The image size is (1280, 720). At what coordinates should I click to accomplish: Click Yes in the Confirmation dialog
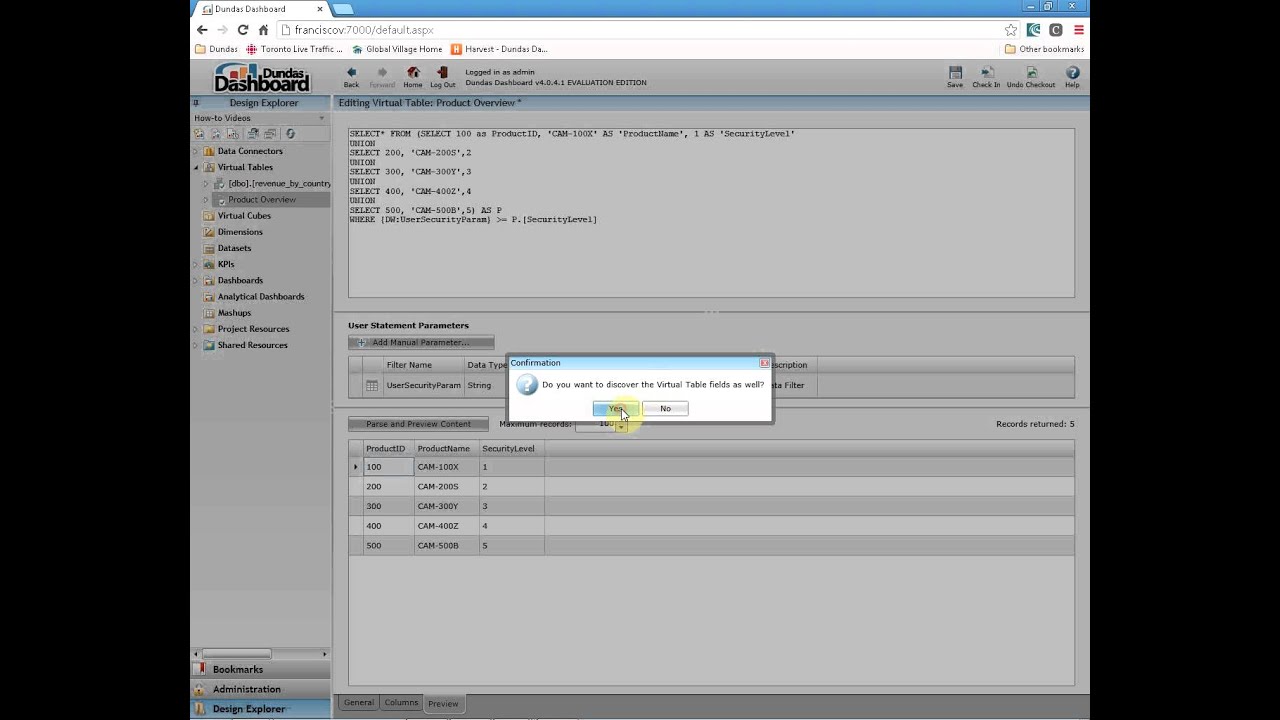[615, 408]
